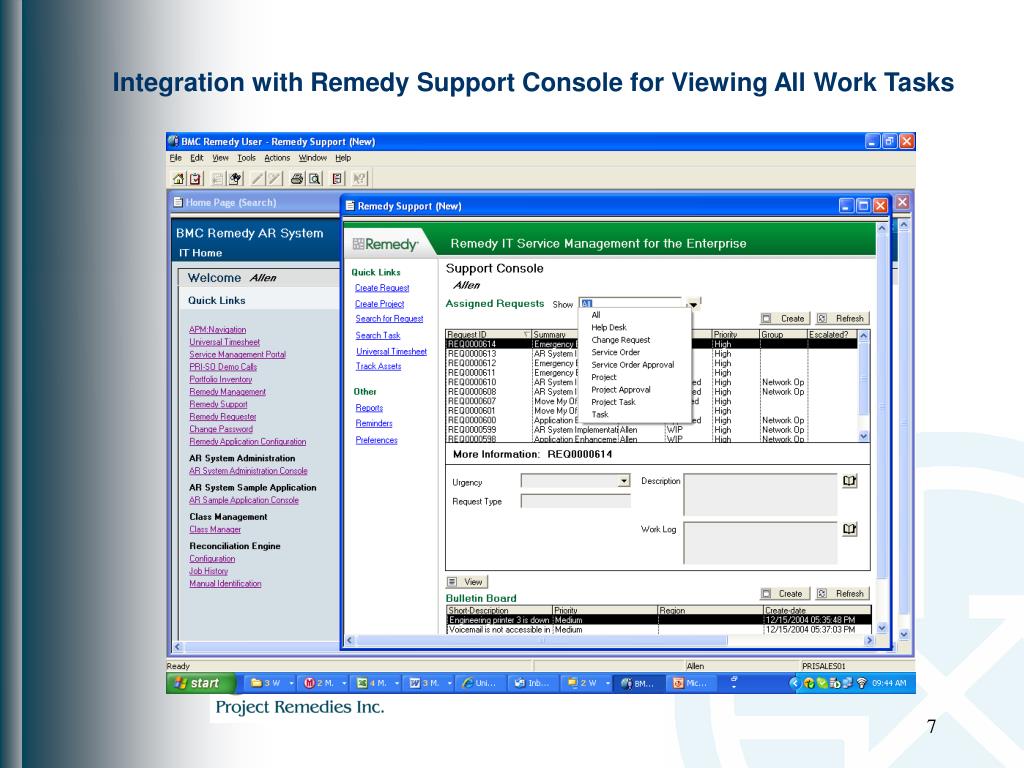1024x768 pixels.
Task: Click the wireless network tray icon
Action: (x=861, y=683)
